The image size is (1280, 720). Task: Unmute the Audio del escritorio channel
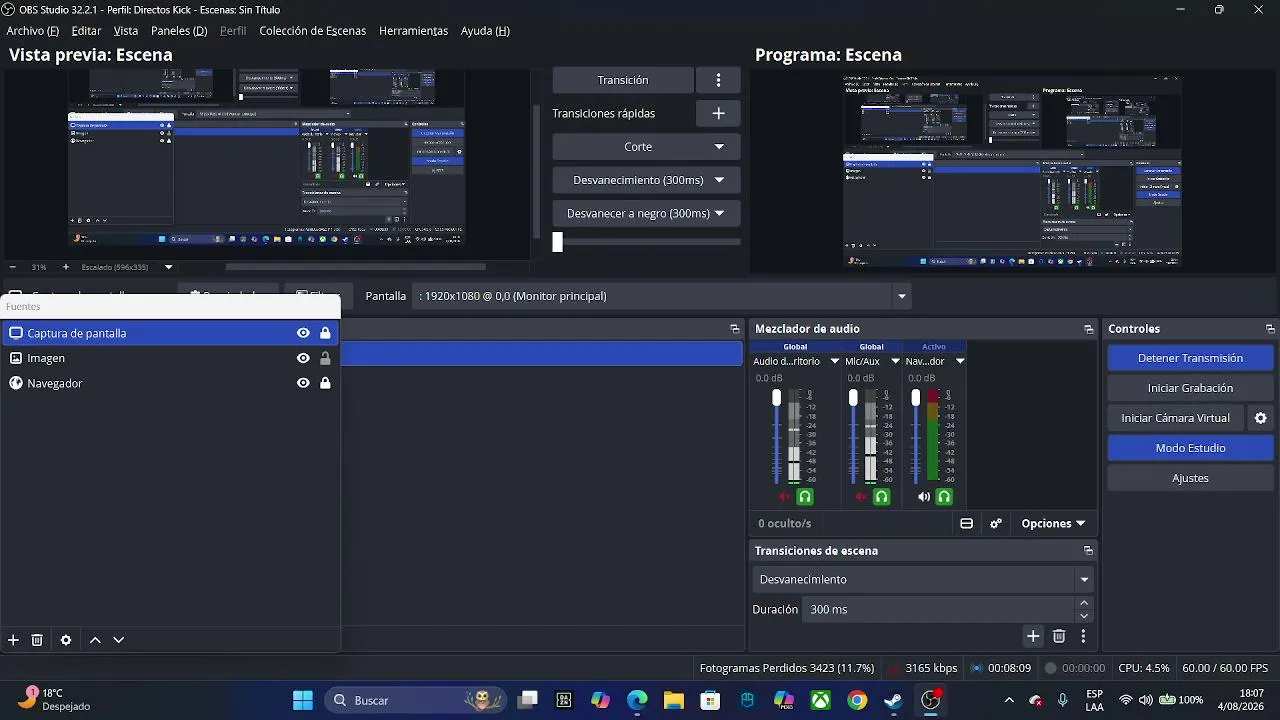(x=785, y=497)
